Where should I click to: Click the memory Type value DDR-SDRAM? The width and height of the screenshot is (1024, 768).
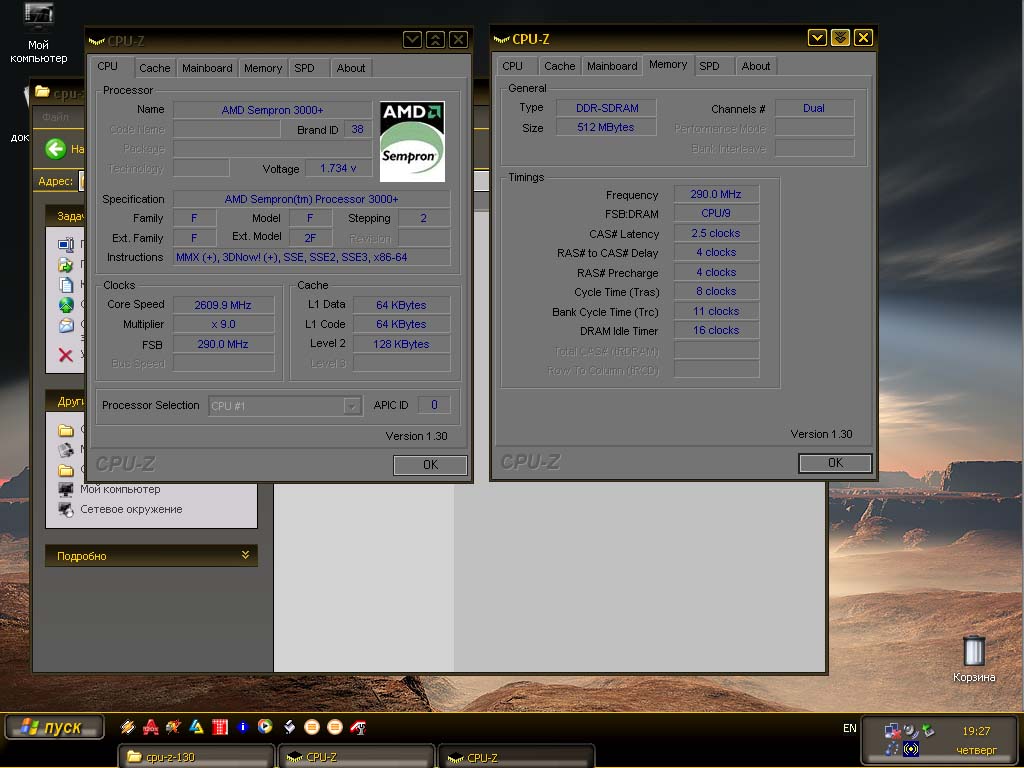tap(607, 108)
